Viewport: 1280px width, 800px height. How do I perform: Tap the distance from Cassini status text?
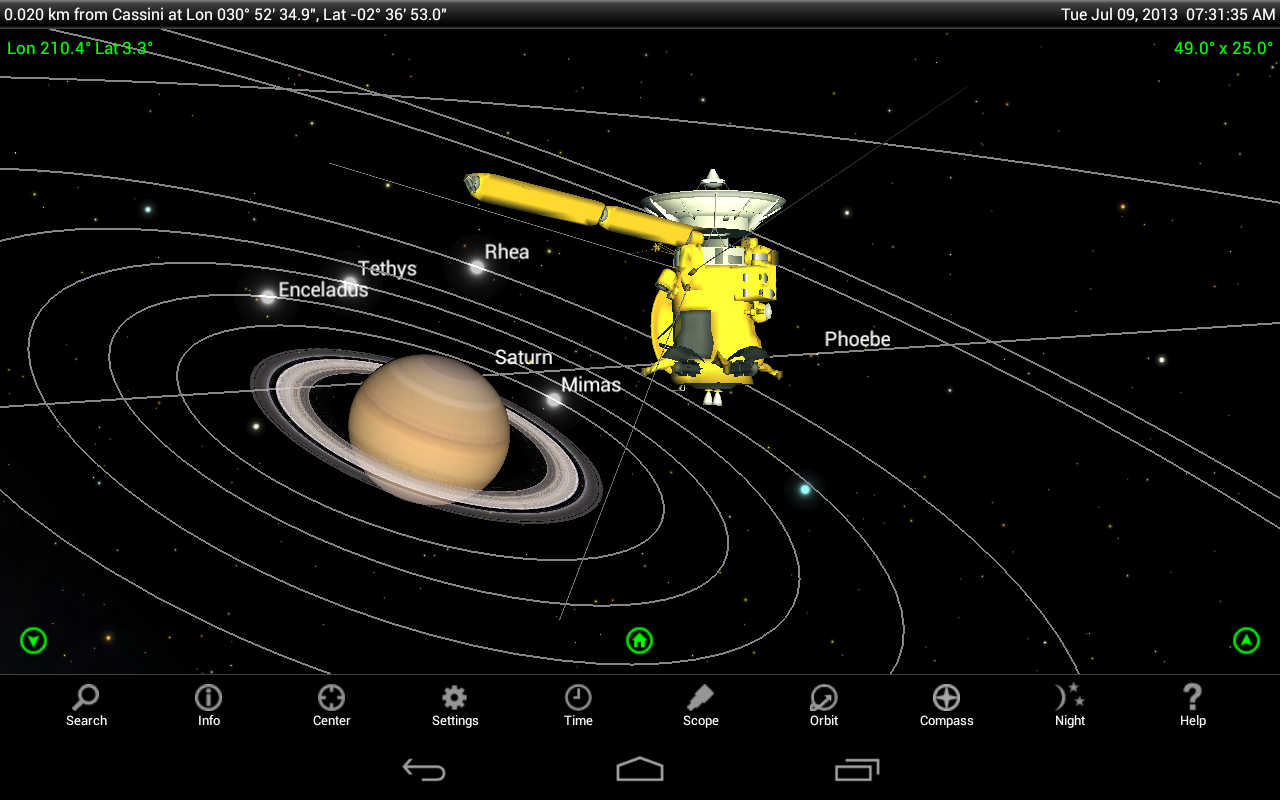click(225, 14)
